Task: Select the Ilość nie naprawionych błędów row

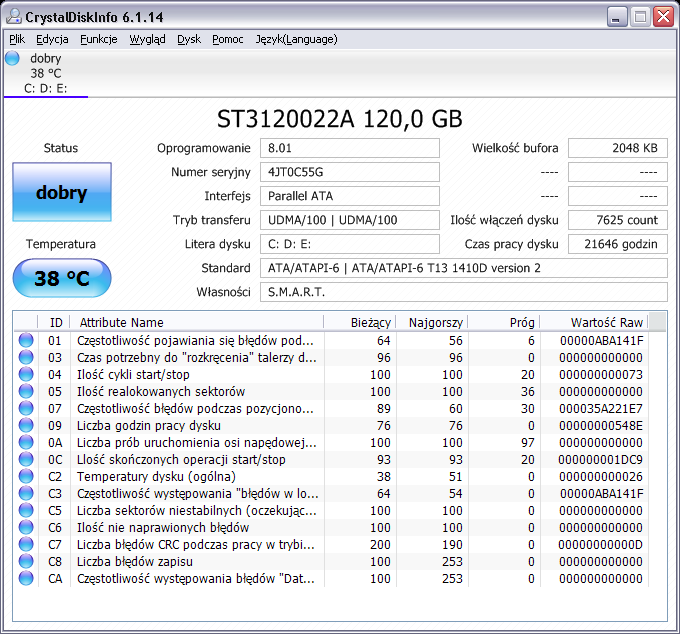Action: [x=331, y=527]
